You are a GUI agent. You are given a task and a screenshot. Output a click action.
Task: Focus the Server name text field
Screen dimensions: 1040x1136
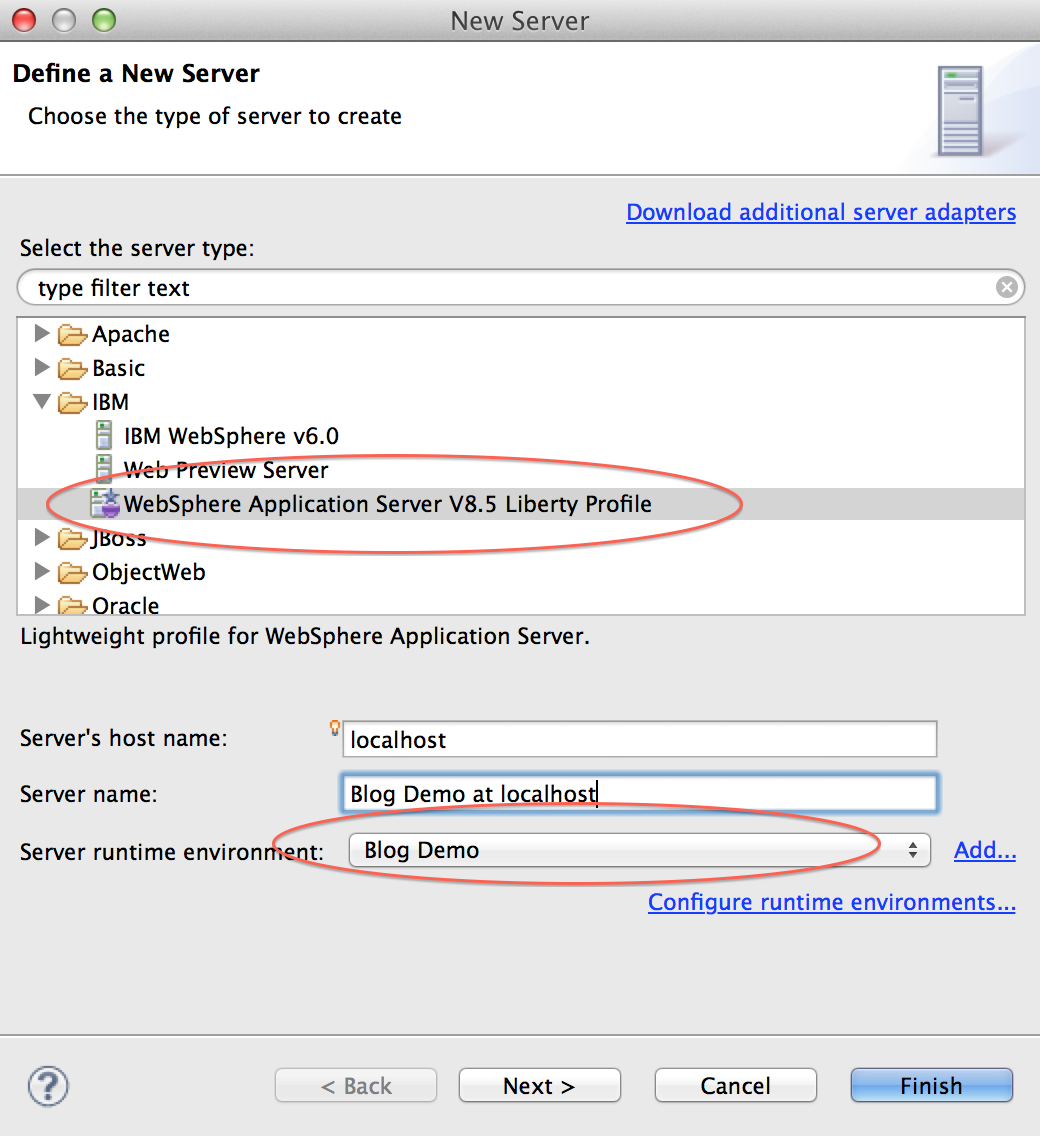click(x=640, y=793)
